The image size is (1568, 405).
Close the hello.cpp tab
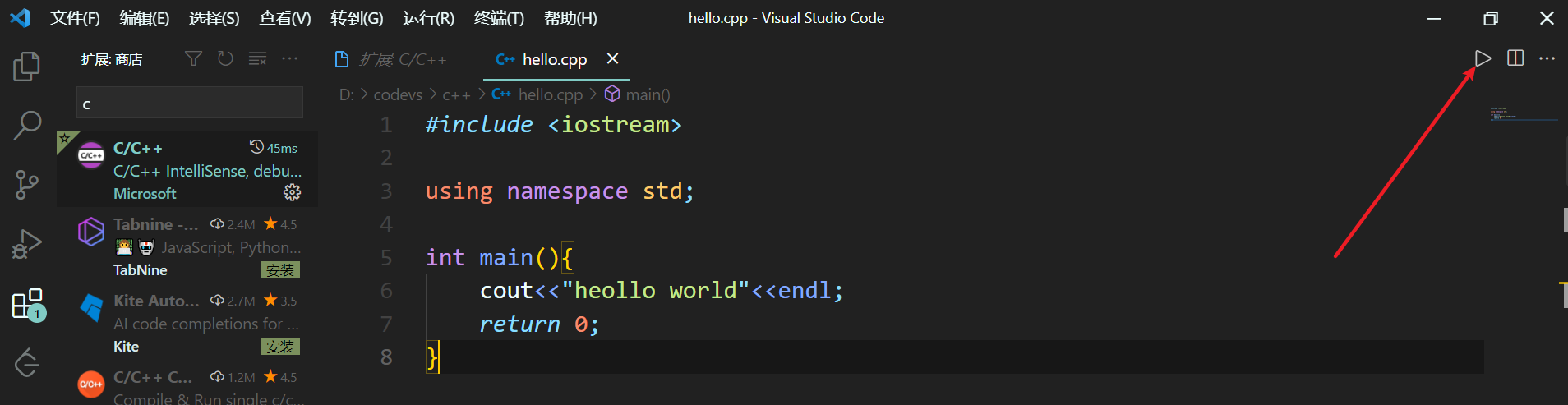point(612,58)
